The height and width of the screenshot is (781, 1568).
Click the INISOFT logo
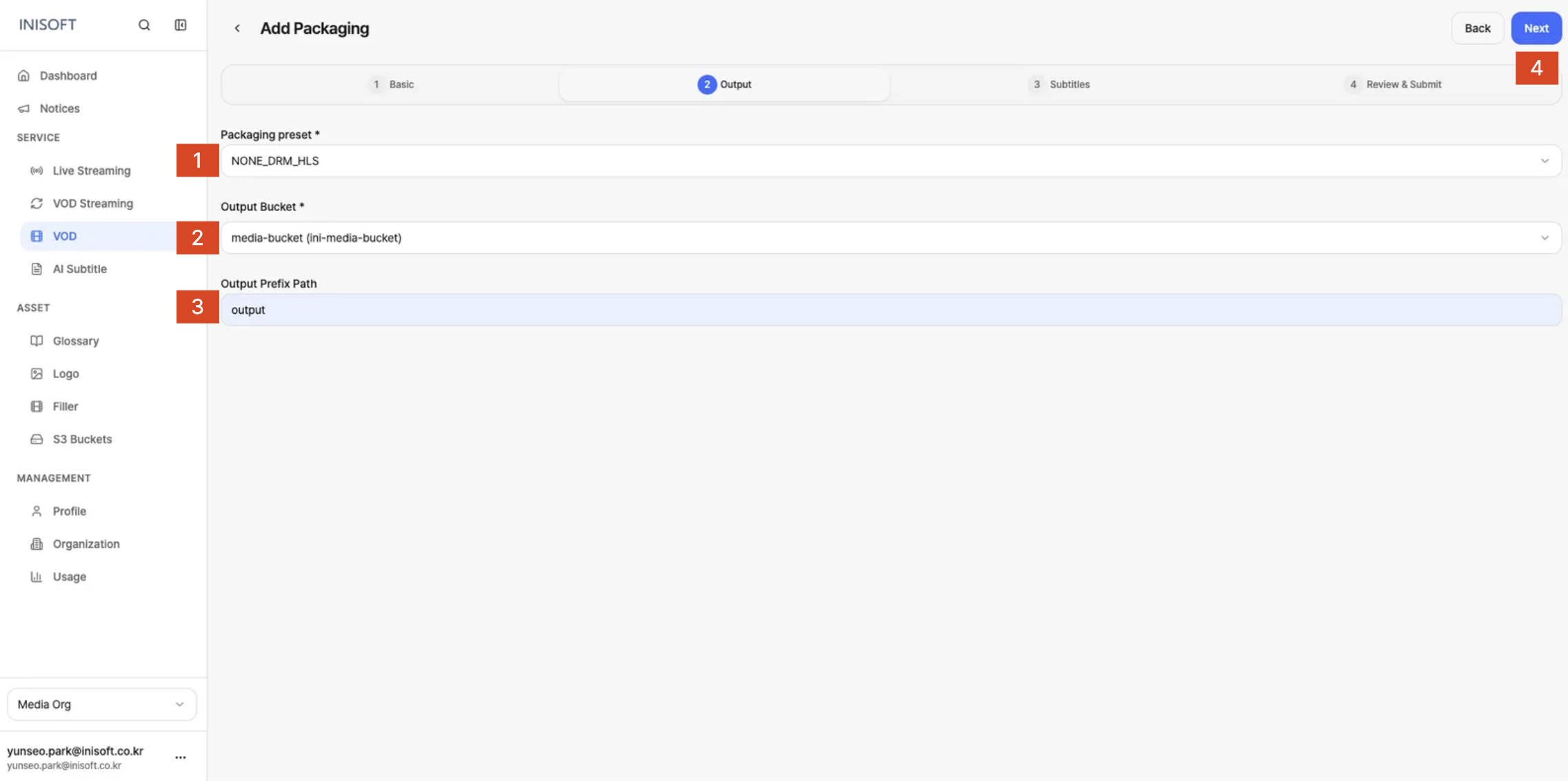[48, 25]
